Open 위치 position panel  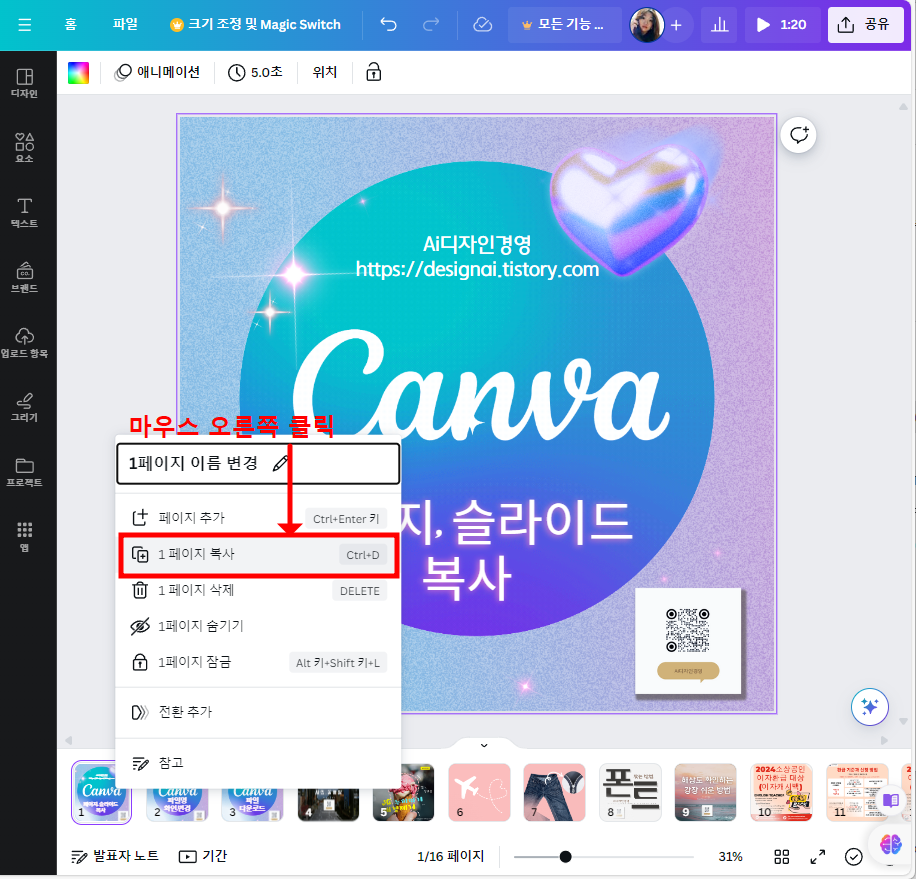[x=325, y=72]
